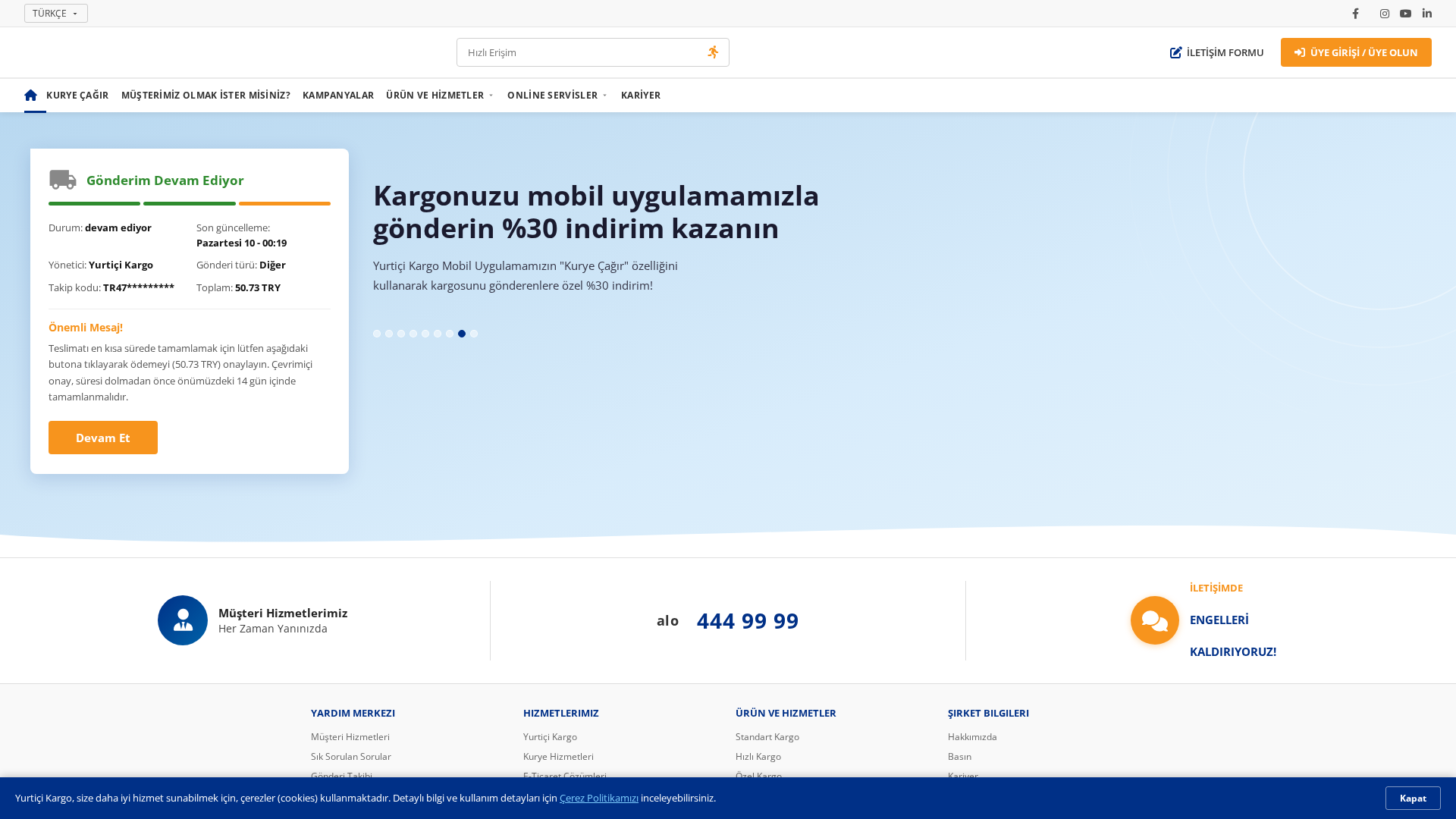The width and height of the screenshot is (1456, 819).
Task: Open ENGELLERİ KALDIRIYORUZ! link
Action: click(1233, 635)
